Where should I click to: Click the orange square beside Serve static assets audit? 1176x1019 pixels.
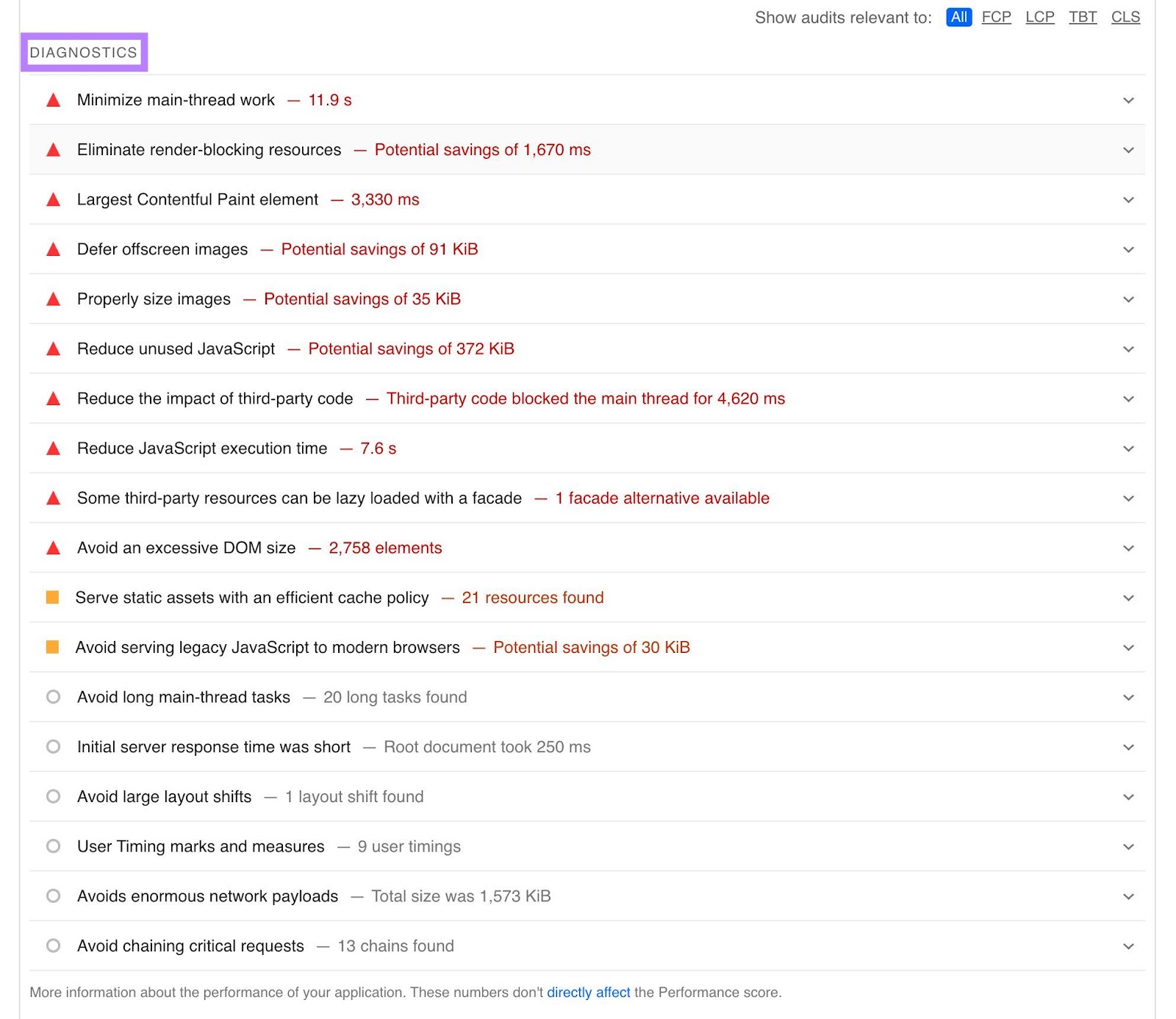pos(52,598)
